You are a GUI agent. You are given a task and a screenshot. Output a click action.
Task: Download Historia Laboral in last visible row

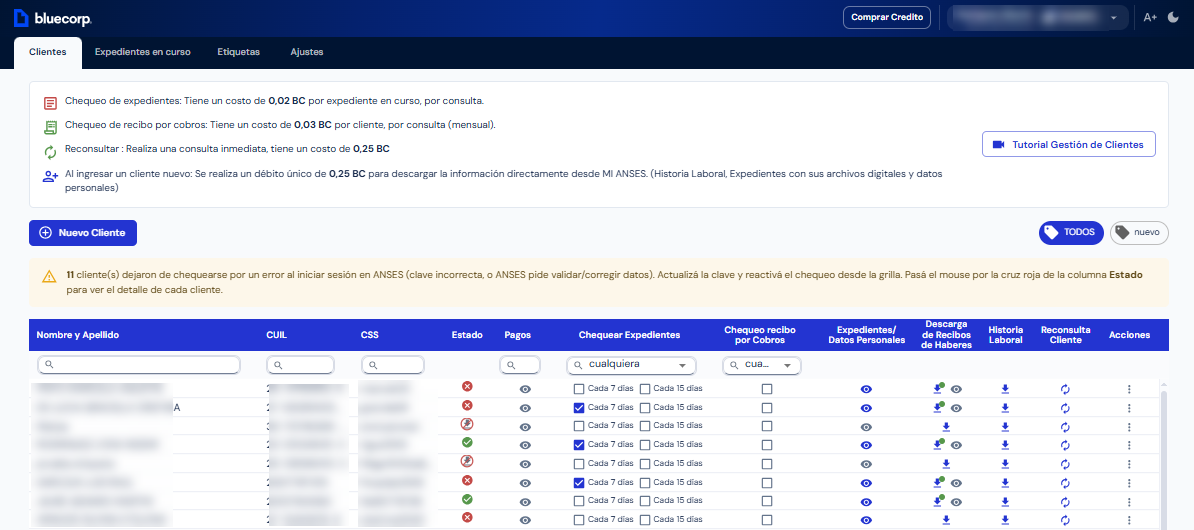pyautogui.click(x=1005, y=520)
